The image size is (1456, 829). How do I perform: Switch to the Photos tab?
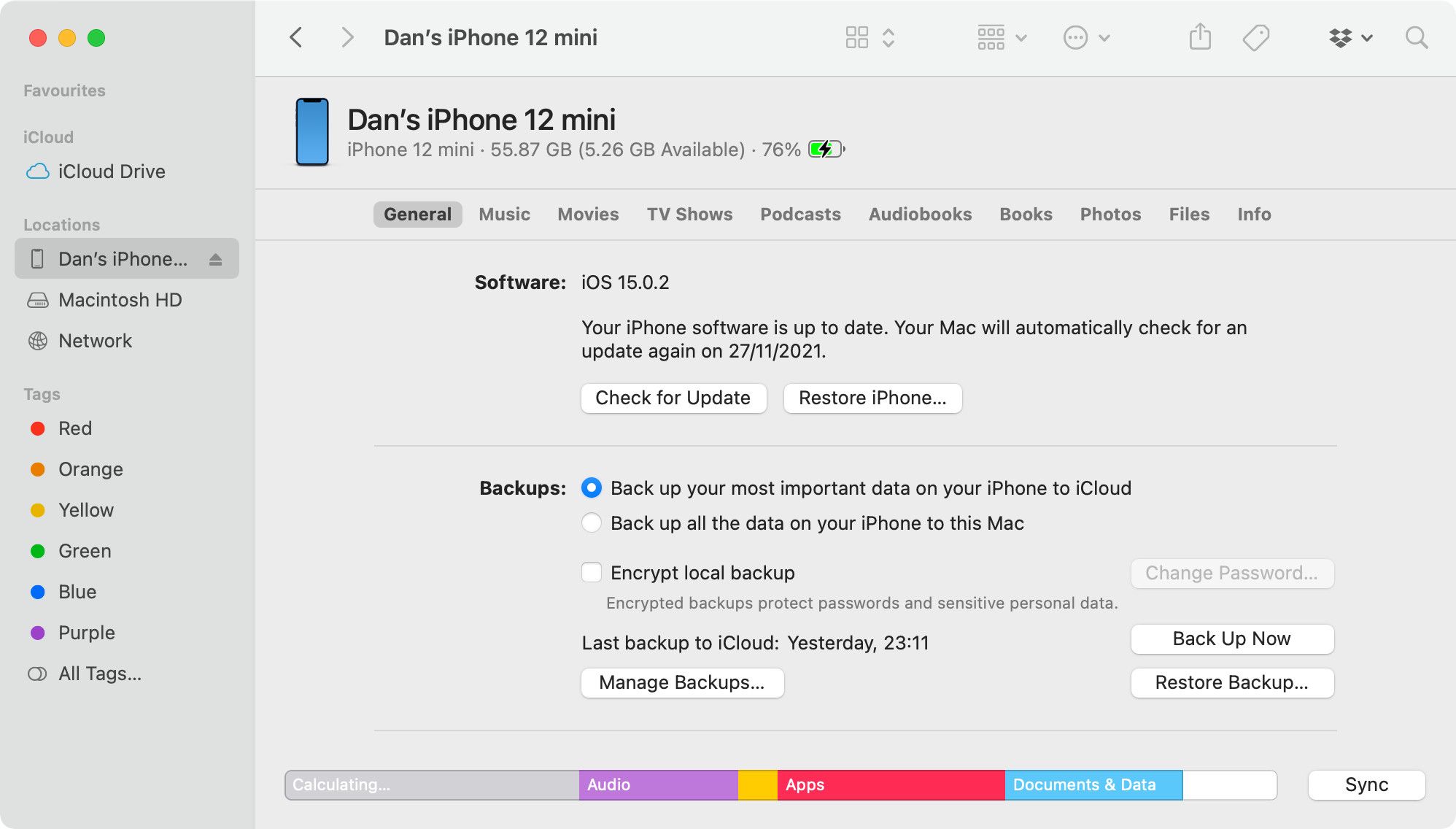pyautogui.click(x=1109, y=214)
